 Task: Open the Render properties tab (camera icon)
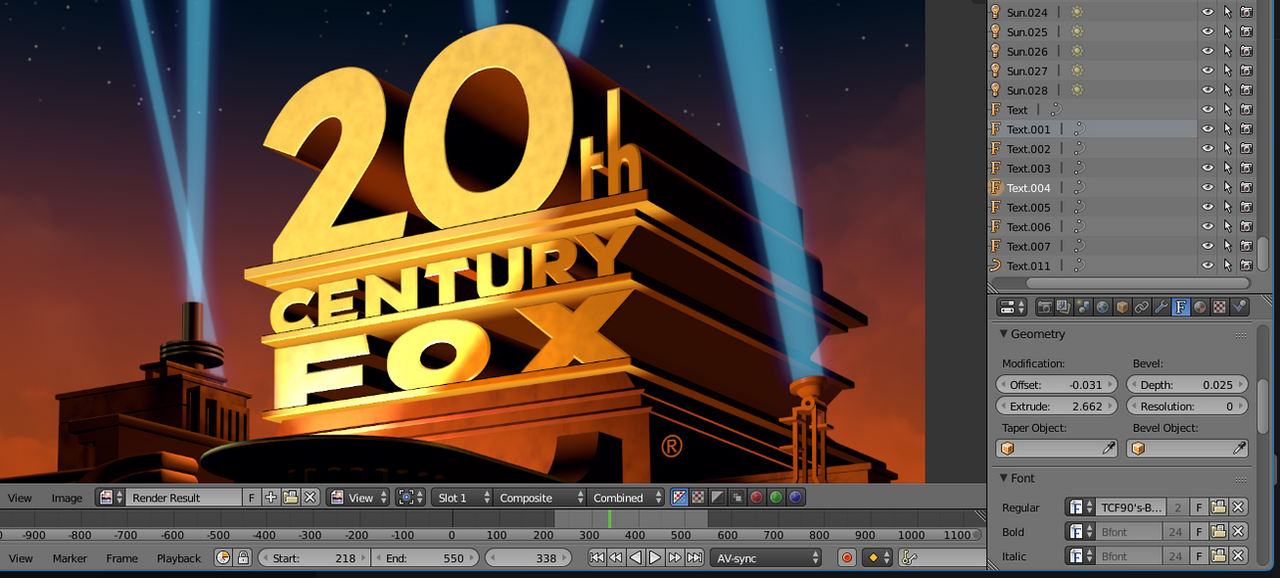point(1044,307)
